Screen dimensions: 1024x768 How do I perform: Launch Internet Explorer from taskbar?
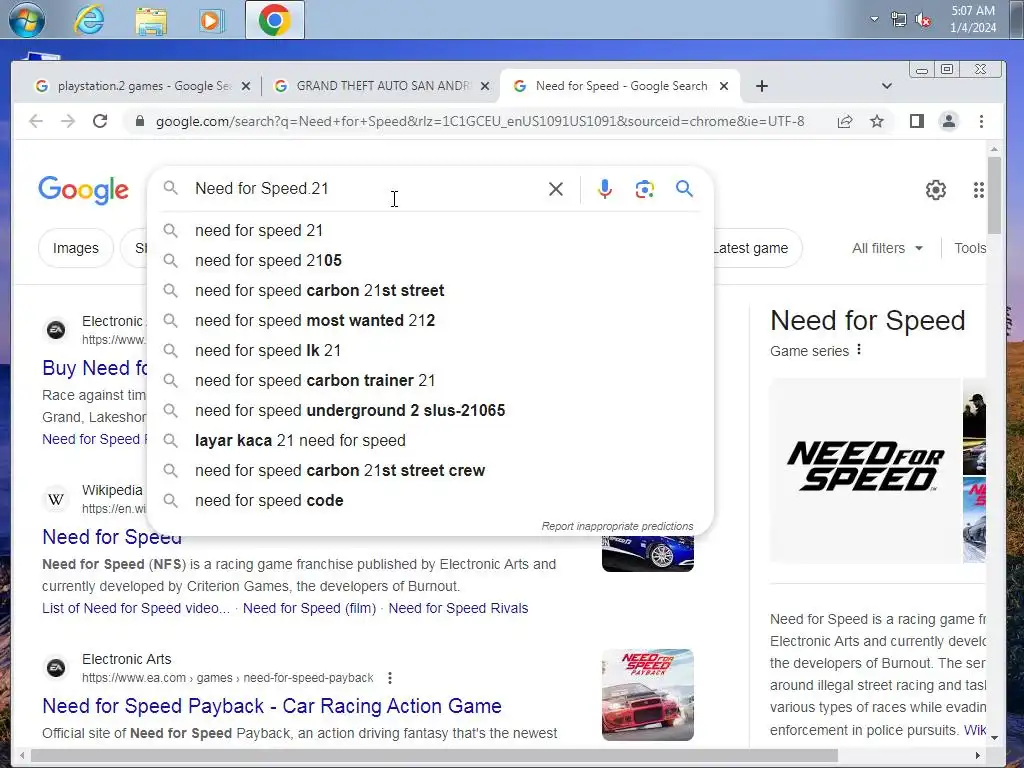coord(89,20)
